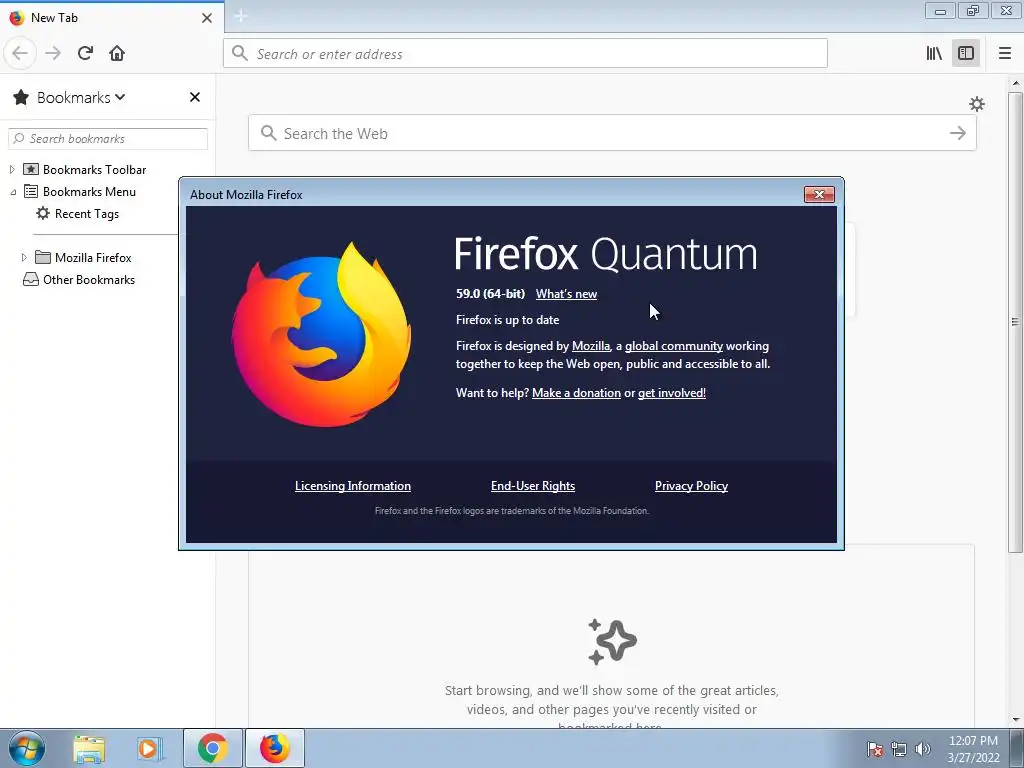
Task: Open Licensing Information link
Action: pyautogui.click(x=353, y=486)
